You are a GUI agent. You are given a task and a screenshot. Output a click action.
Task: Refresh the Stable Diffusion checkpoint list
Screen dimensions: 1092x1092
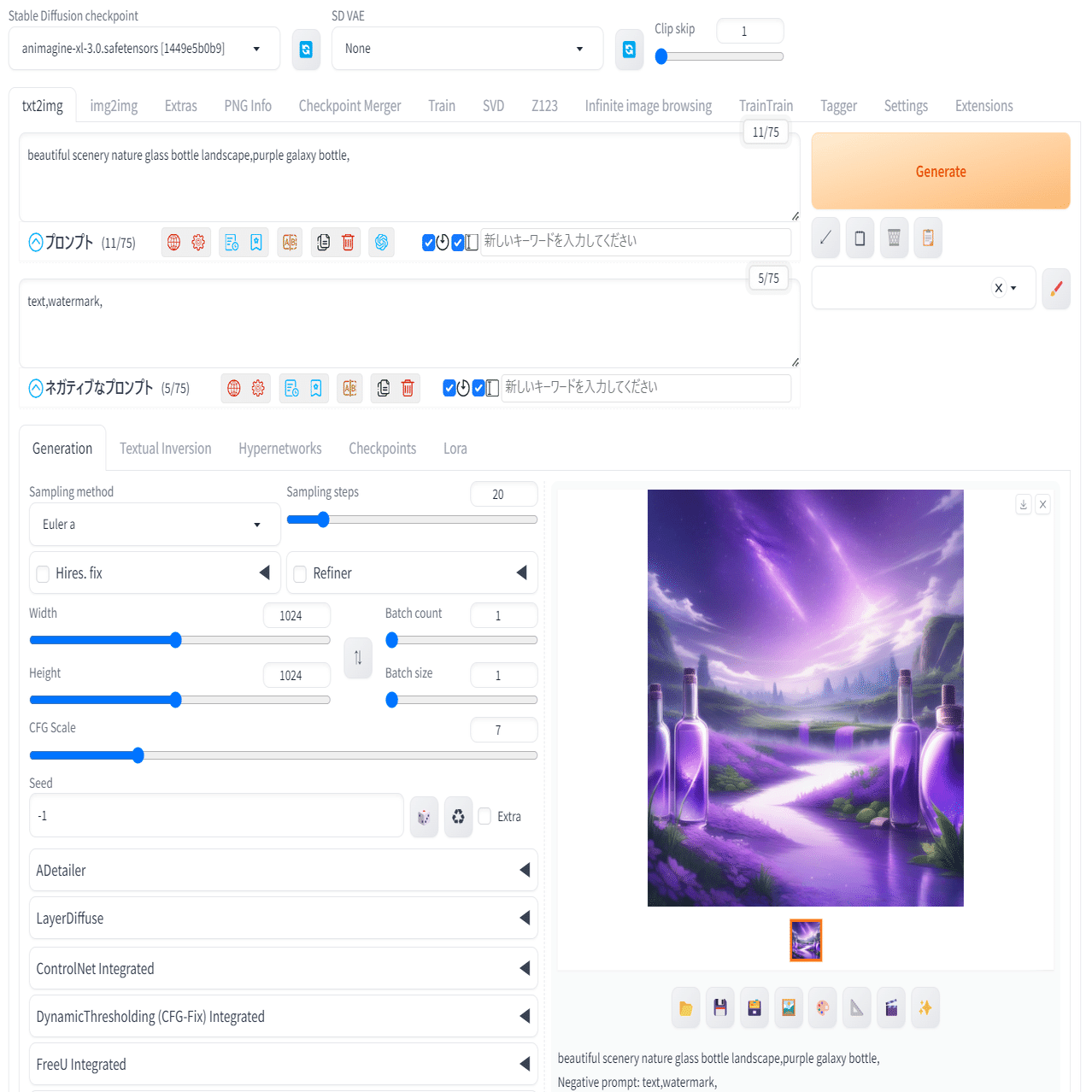pyautogui.click(x=306, y=50)
